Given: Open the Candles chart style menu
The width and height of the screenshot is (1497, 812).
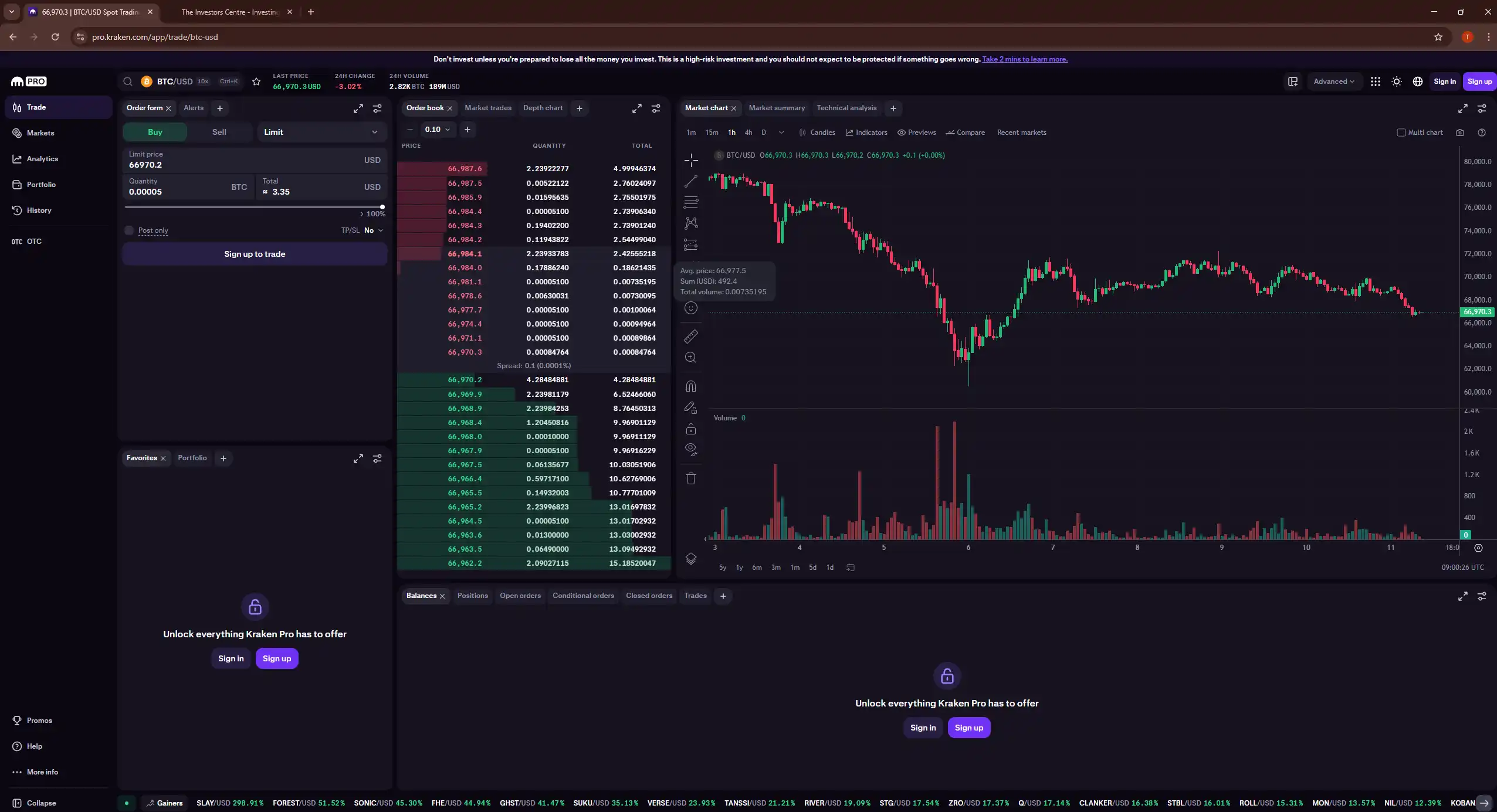Looking at the screenshot, I should 817,132.
